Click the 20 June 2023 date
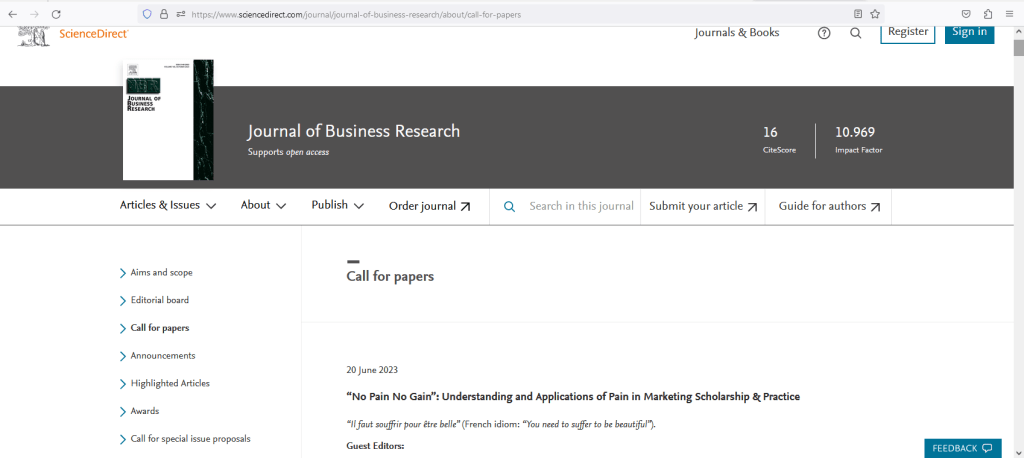1024x458 pixels. [372, 370]
